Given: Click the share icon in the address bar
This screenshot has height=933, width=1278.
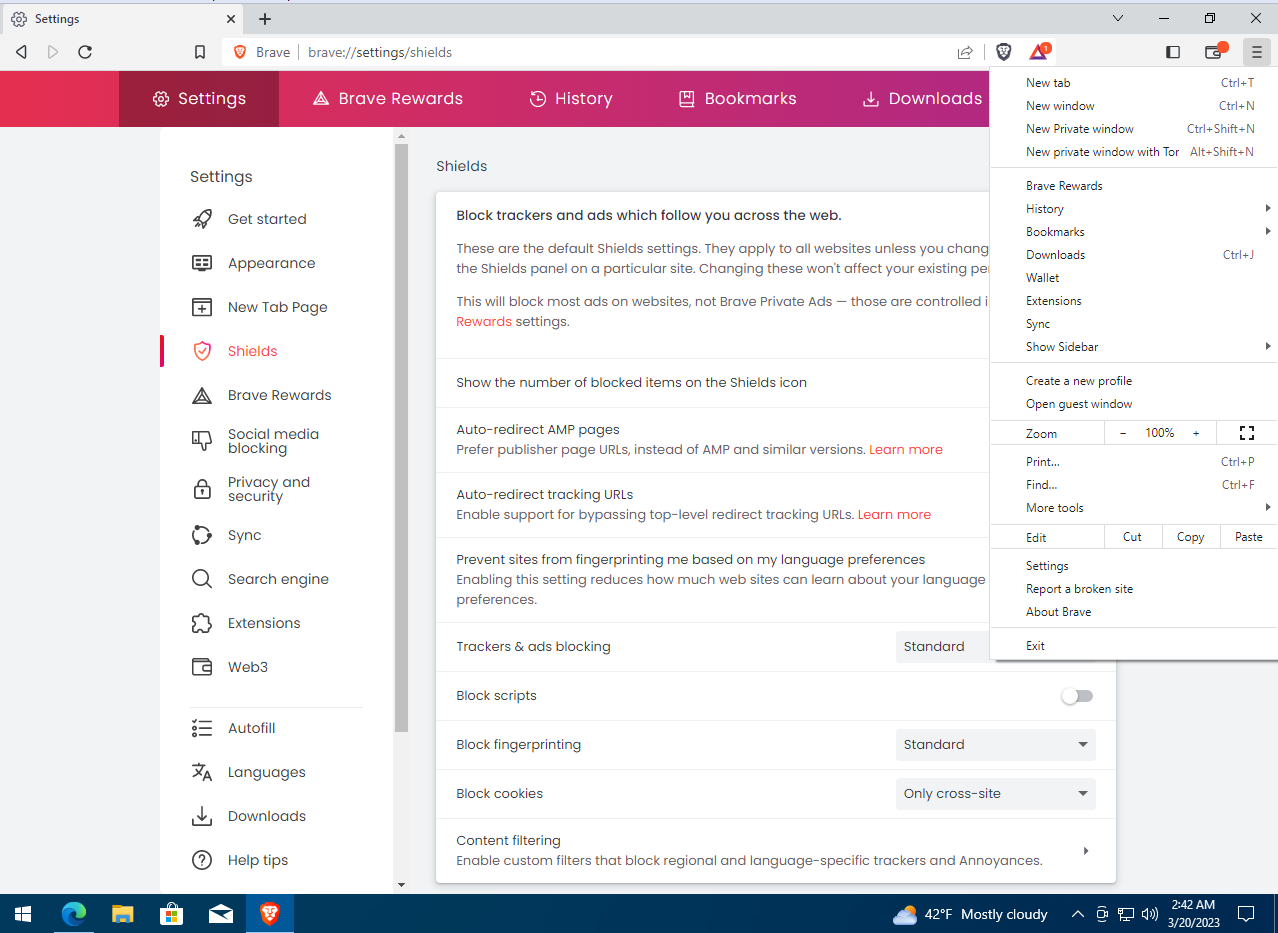Looking at the screenshot, I should [x=965, y=52].
